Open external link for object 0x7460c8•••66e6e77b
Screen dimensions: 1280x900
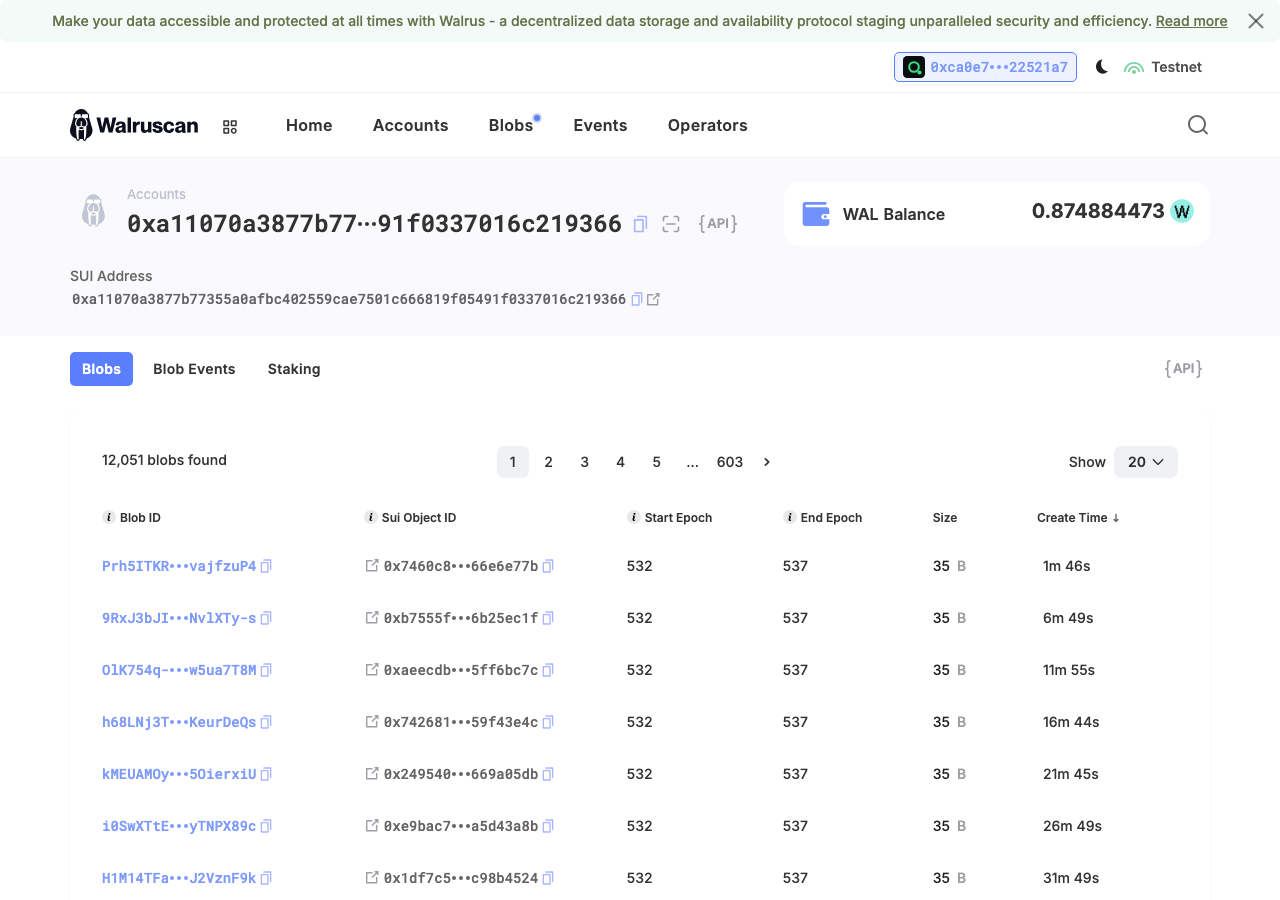[x=372, y=566]
